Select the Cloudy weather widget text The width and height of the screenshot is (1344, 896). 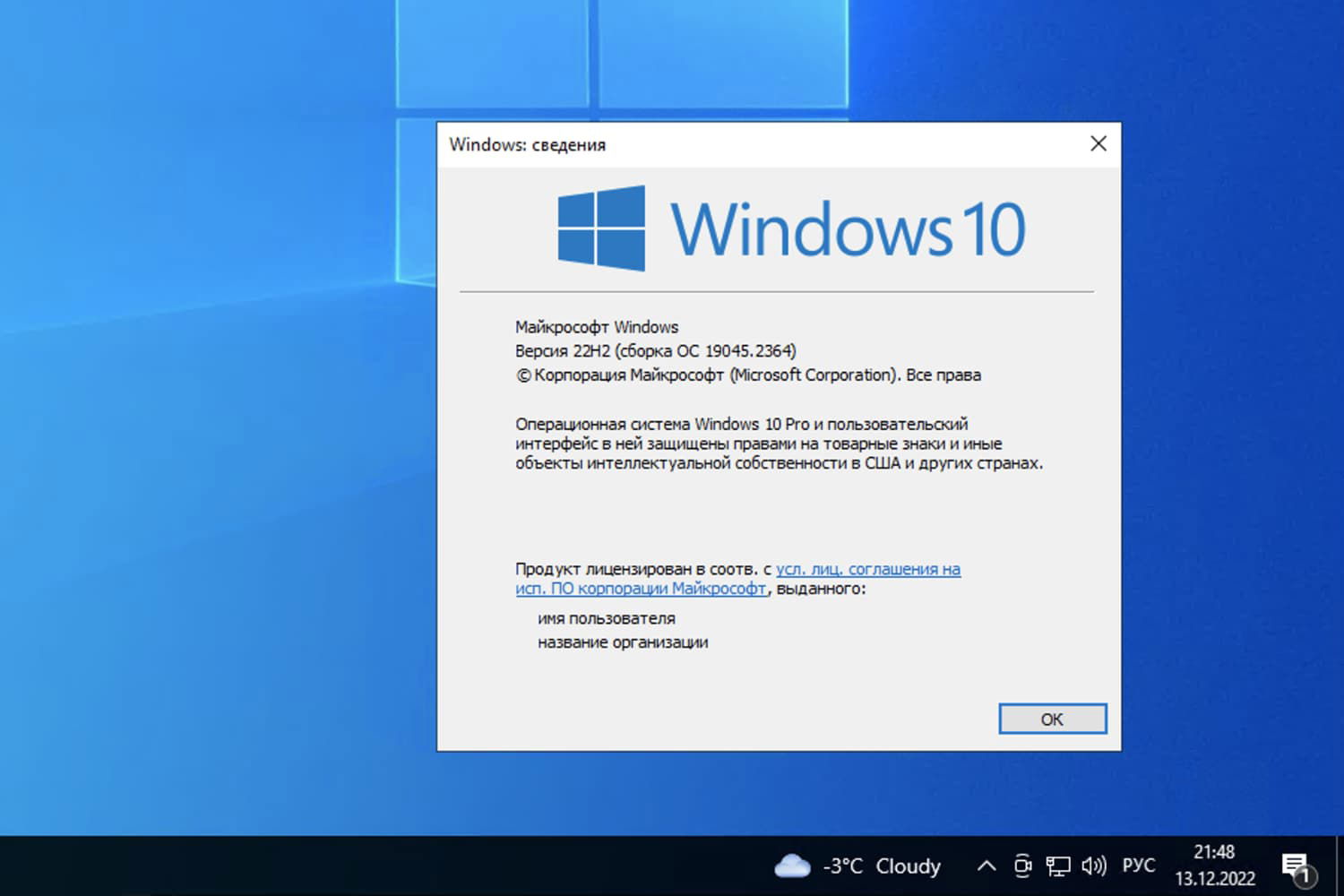[908, 866]
